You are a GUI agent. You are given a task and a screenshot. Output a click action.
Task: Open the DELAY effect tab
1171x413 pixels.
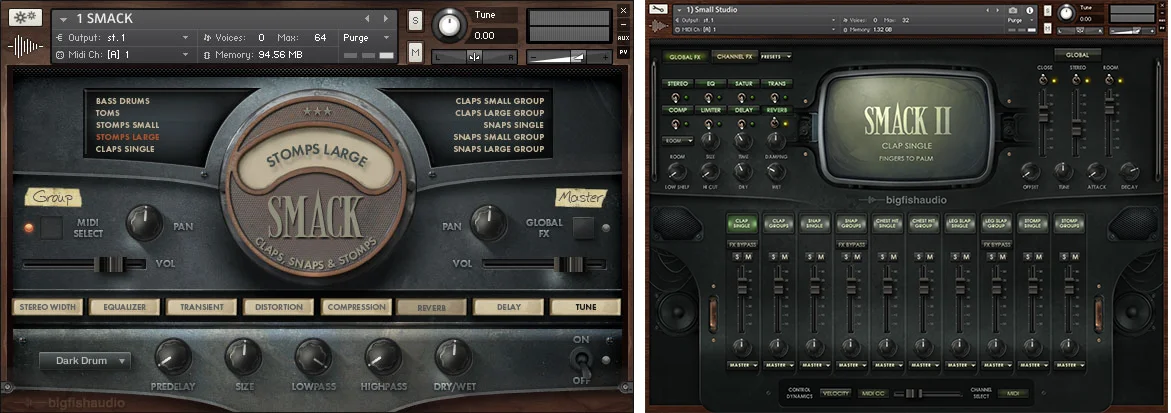509,307
